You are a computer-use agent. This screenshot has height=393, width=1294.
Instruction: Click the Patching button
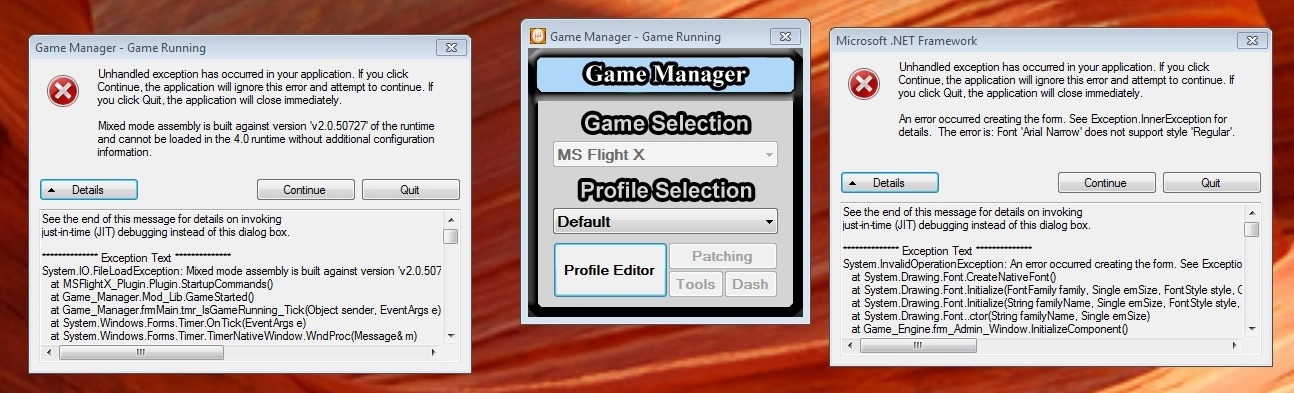coord(722,256)
